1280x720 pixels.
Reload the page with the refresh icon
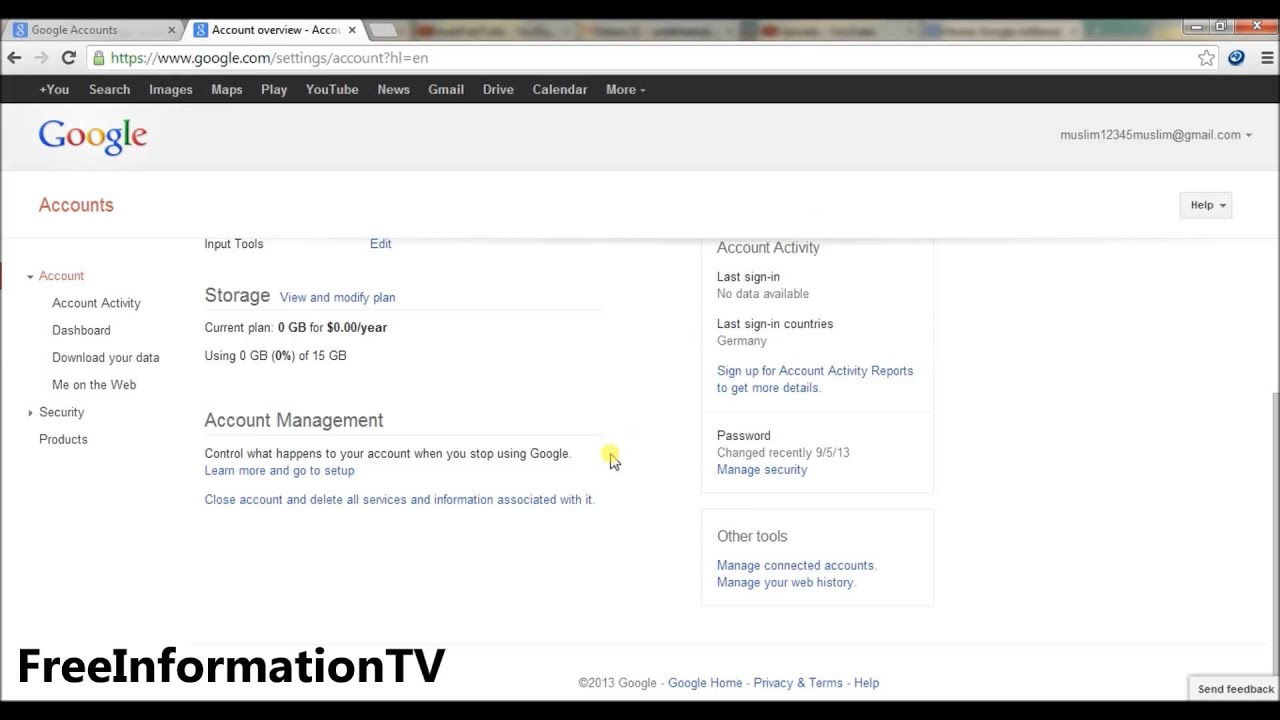pos(68,58)
